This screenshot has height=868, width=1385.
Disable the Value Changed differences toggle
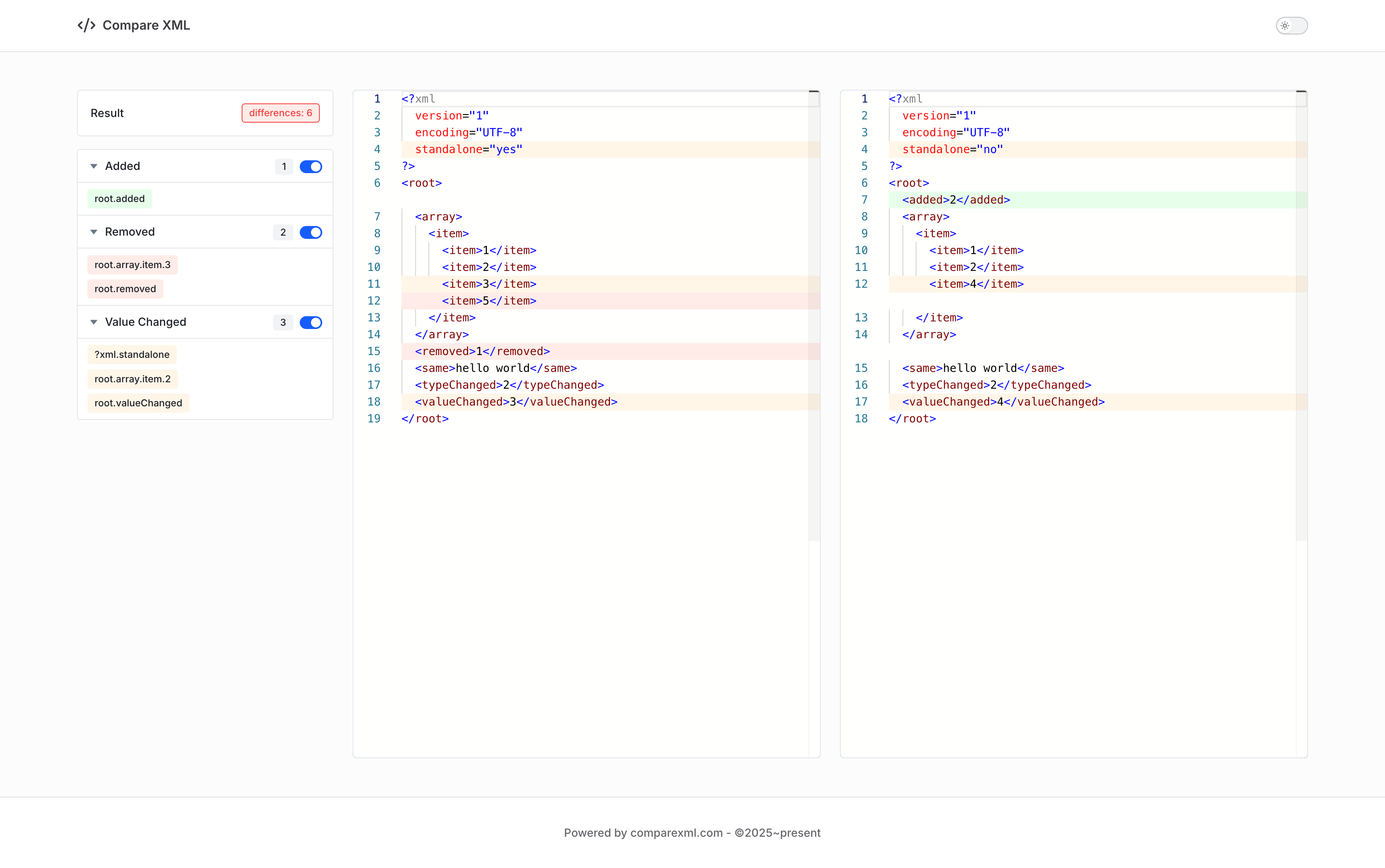pos(311,323)
